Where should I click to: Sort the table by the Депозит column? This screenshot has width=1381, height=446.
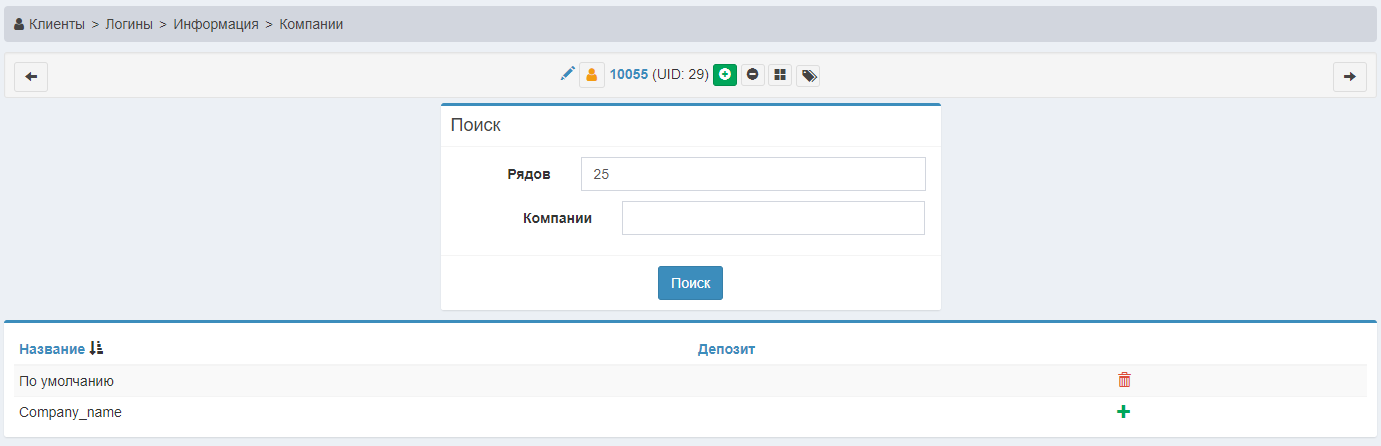726,349
